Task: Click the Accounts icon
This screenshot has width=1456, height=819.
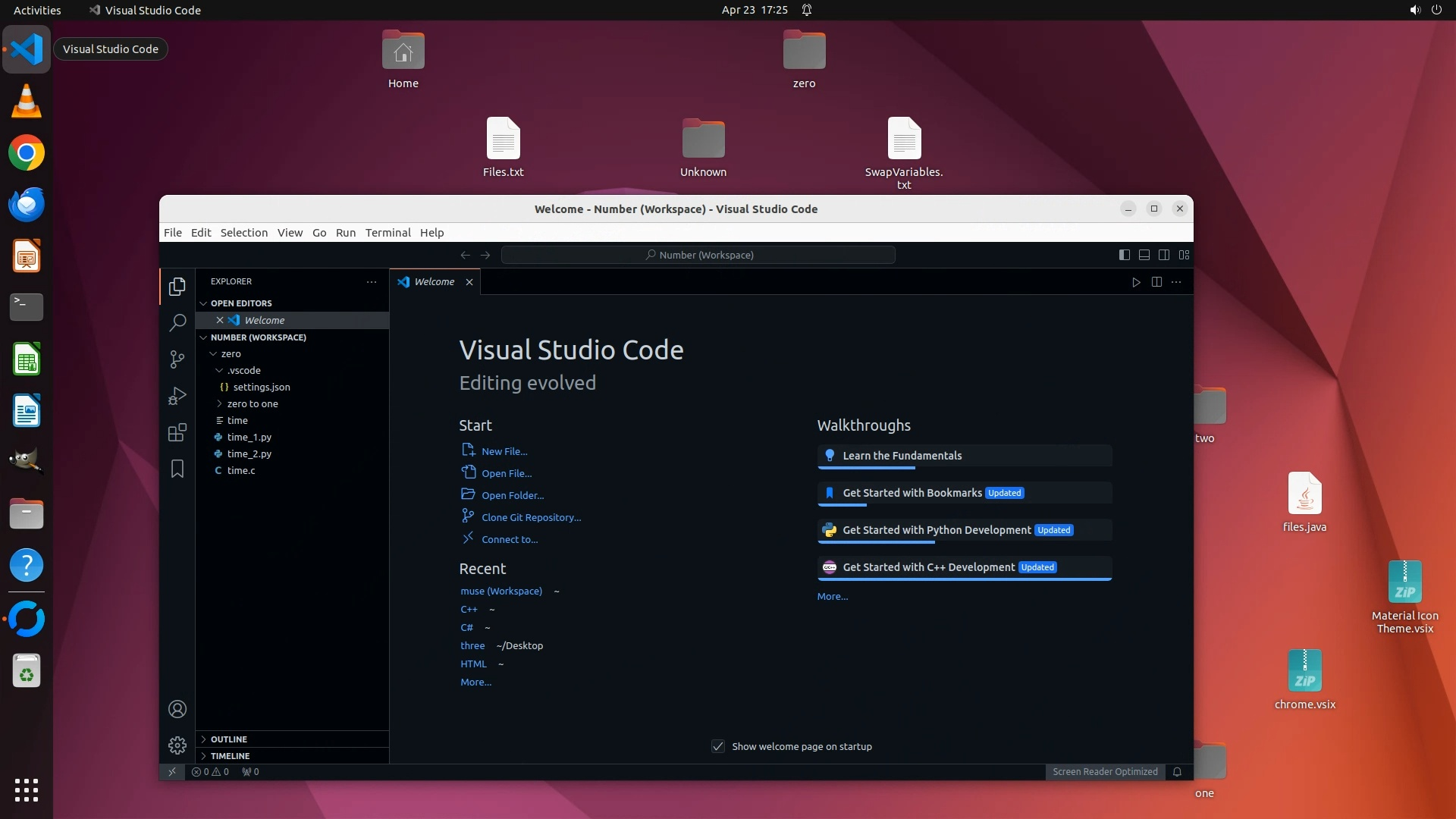Action: 177,709
